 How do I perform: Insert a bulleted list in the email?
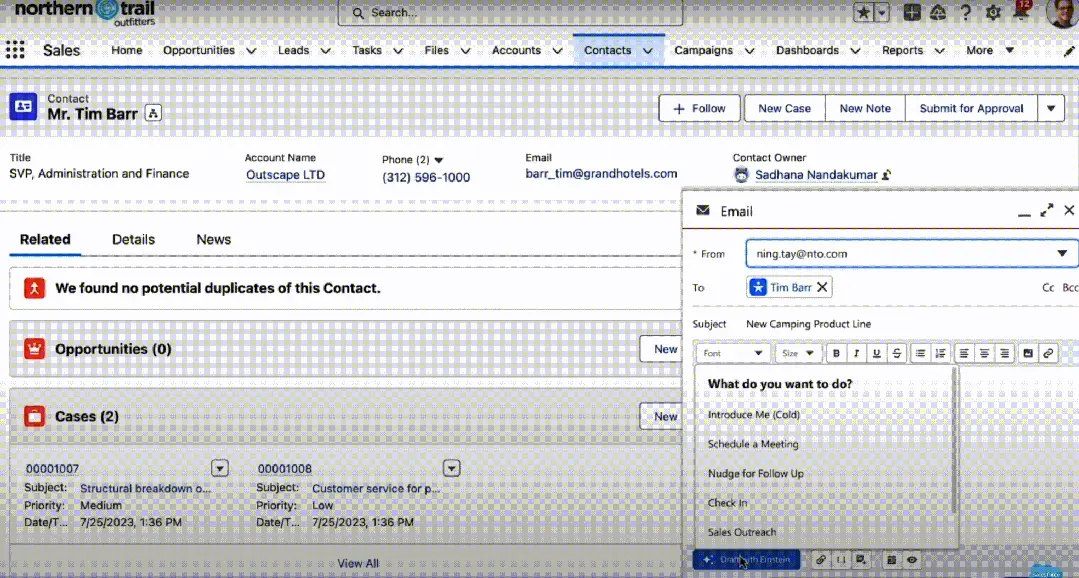(920, 354)
